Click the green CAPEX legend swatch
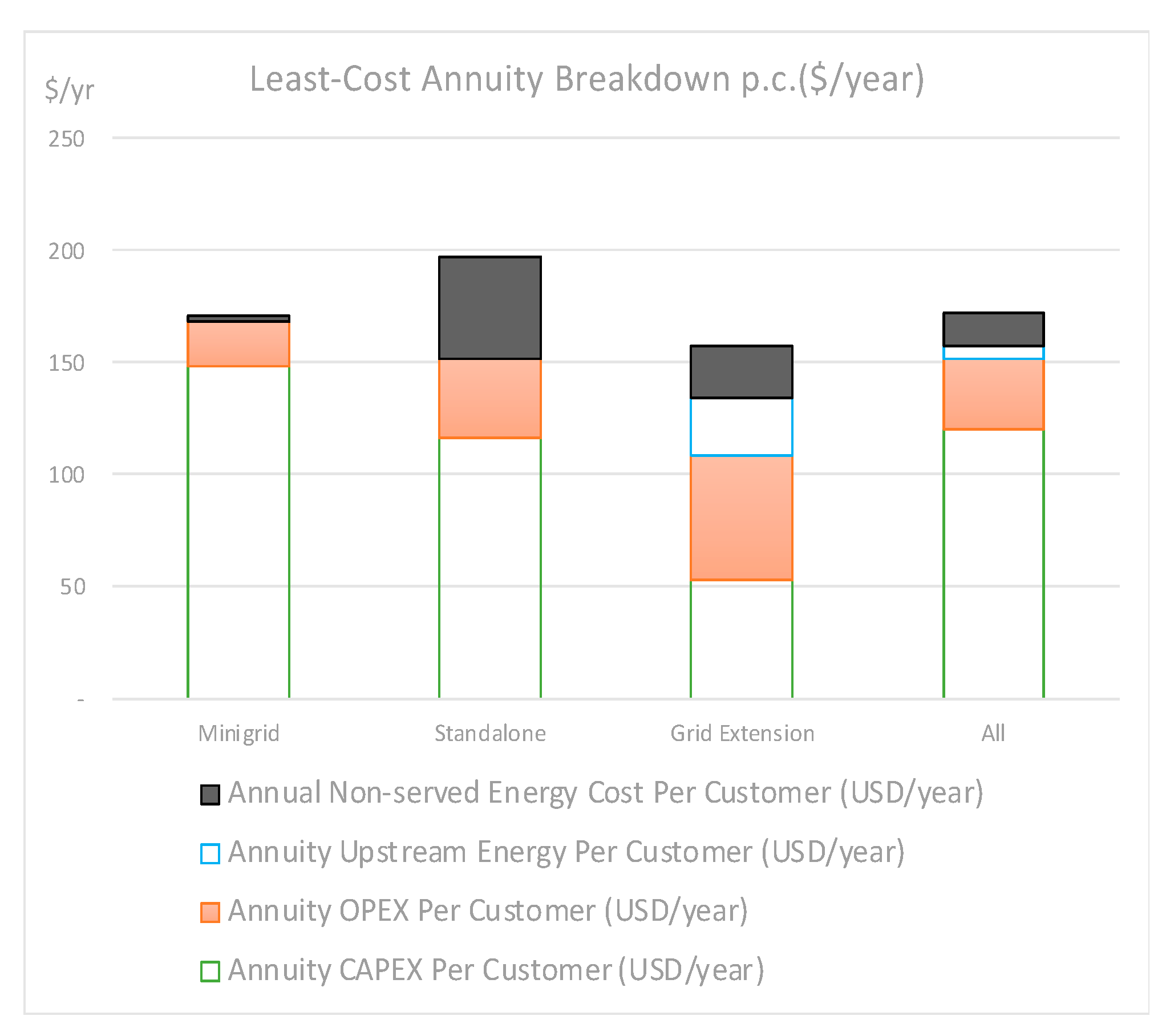Viewport: 1170px width, 1036px height. click(x=210, y=972)
